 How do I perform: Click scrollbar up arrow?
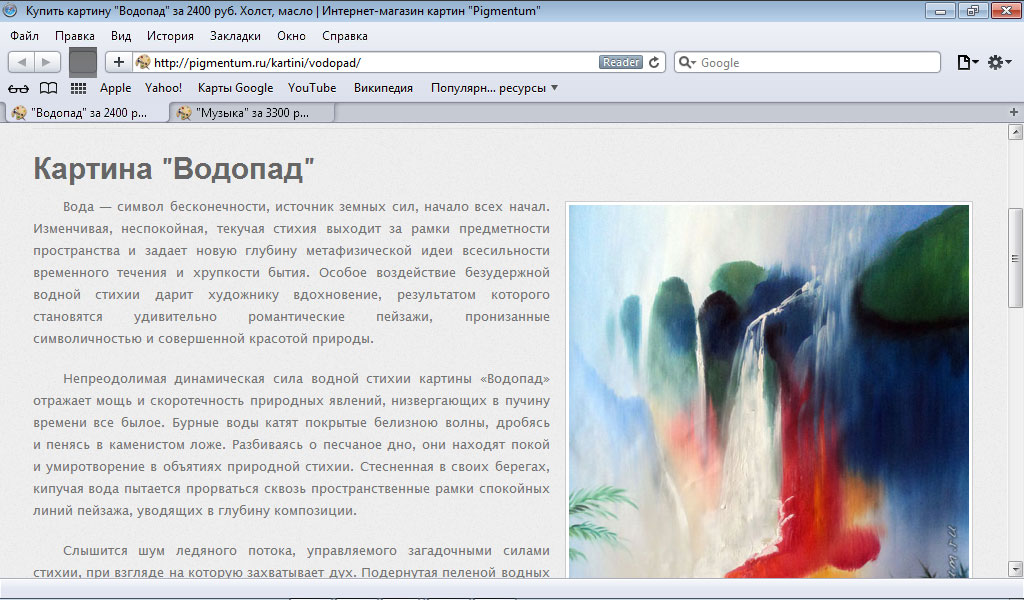click(x=1015, y=133)
